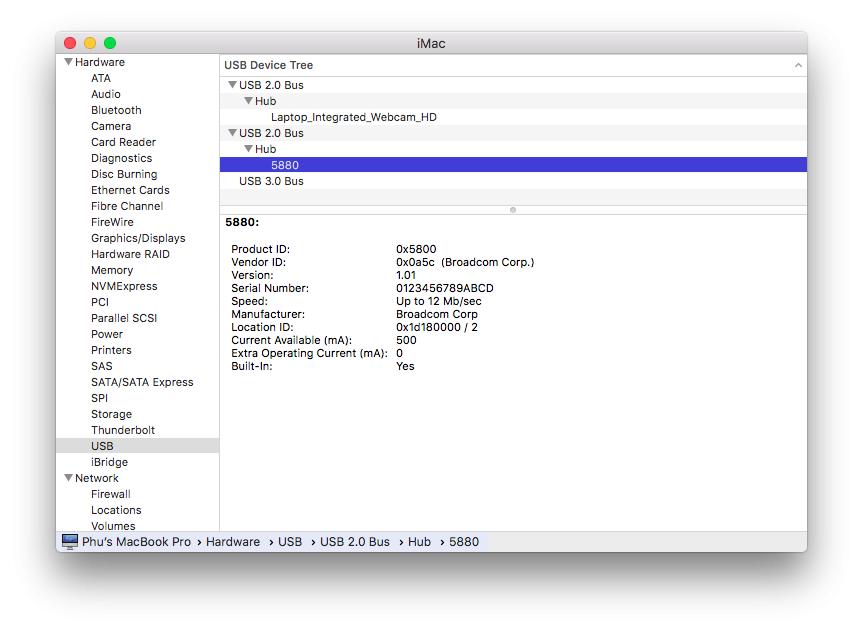Click the Product ID value 0x5800
The image size is (863, 632).
coord(416,249)
